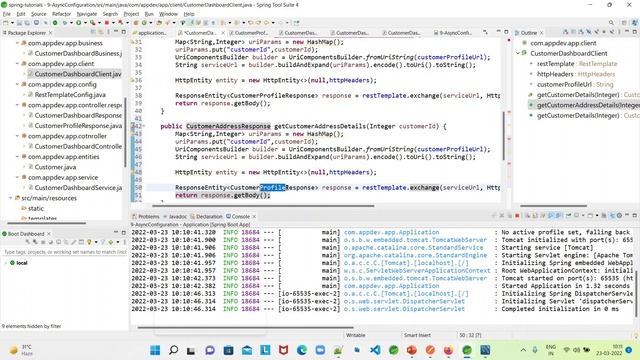Open the taskbar Search icon

(173, 350)
